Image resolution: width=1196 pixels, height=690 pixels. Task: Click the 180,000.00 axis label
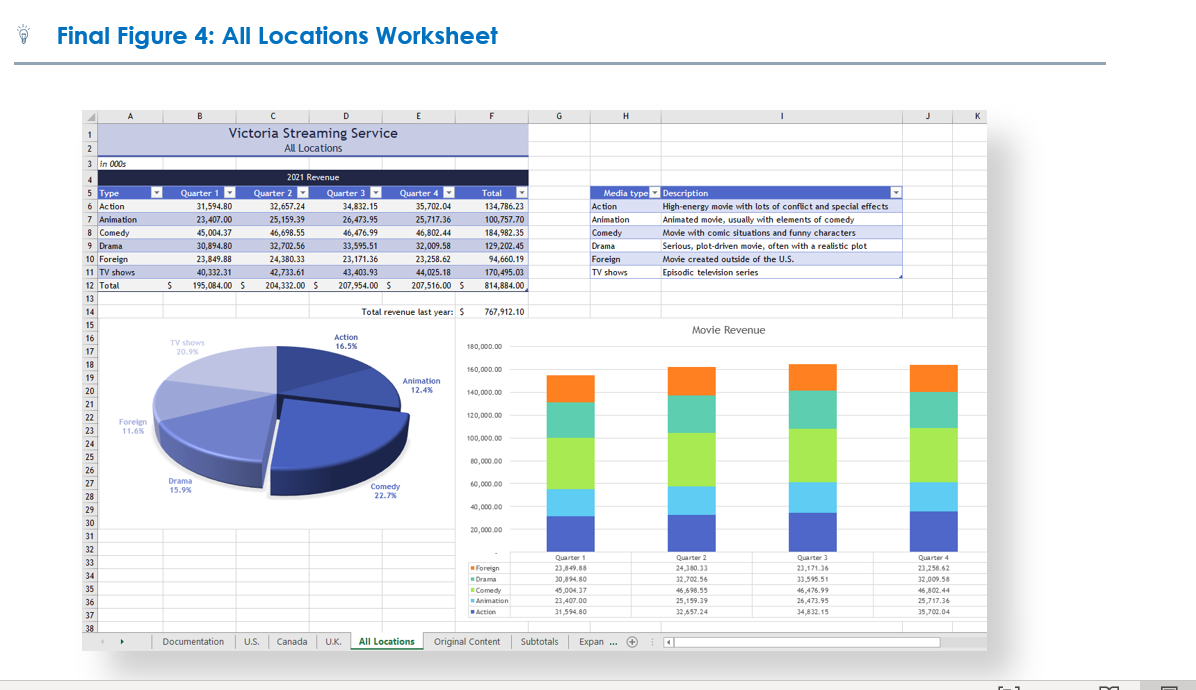(484, 346)
